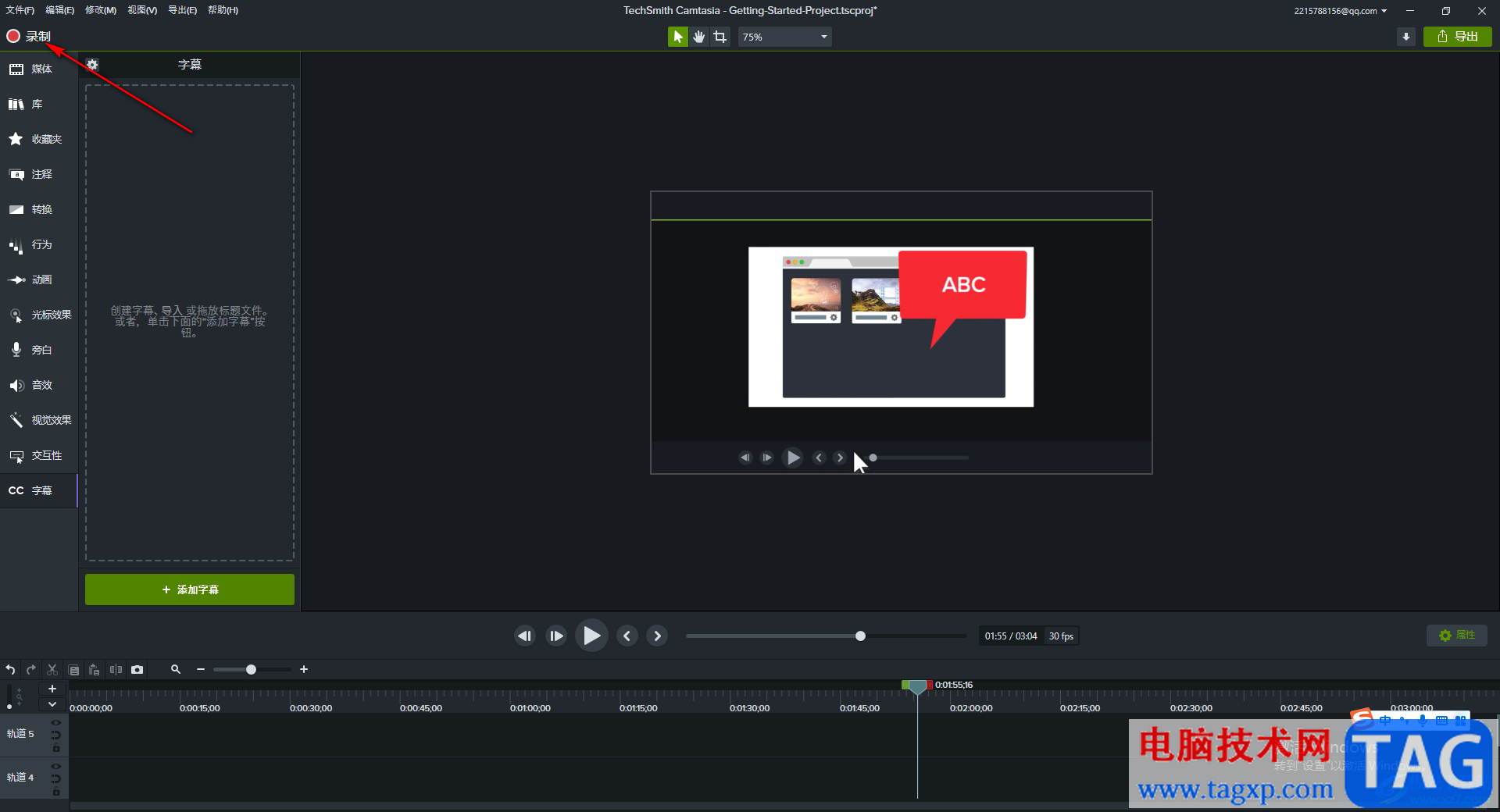Open the 收藏夹 favorites tab
The width and height of the screenshot is (1500, 812).
click(39, 140)
